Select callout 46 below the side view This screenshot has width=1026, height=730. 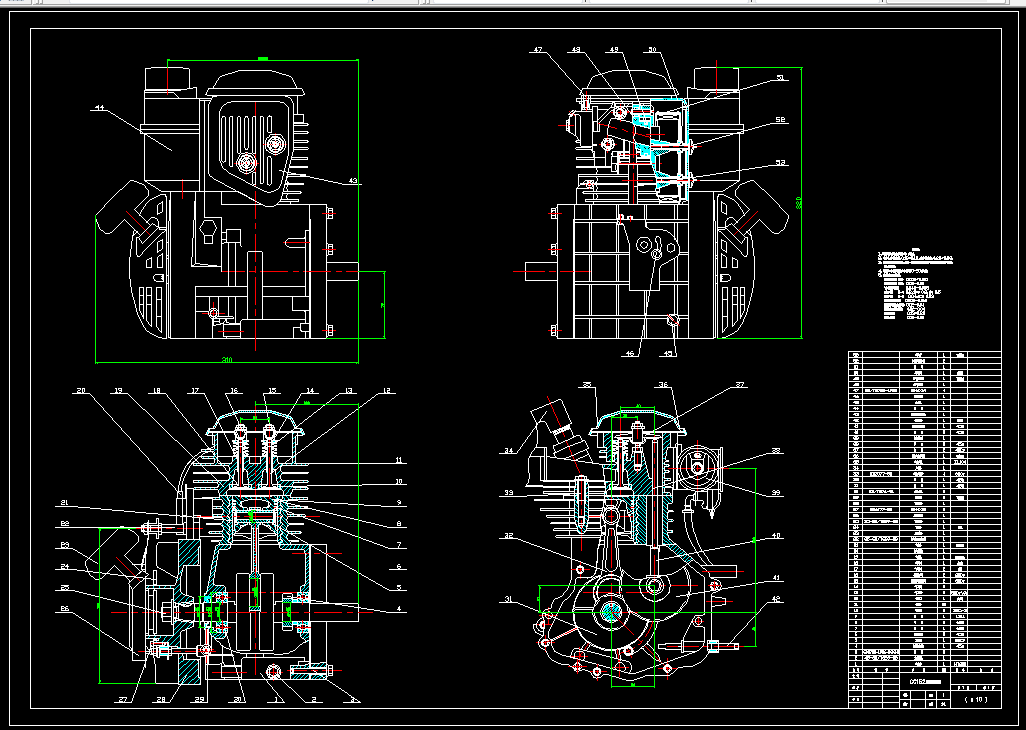(x=629, y=353)
